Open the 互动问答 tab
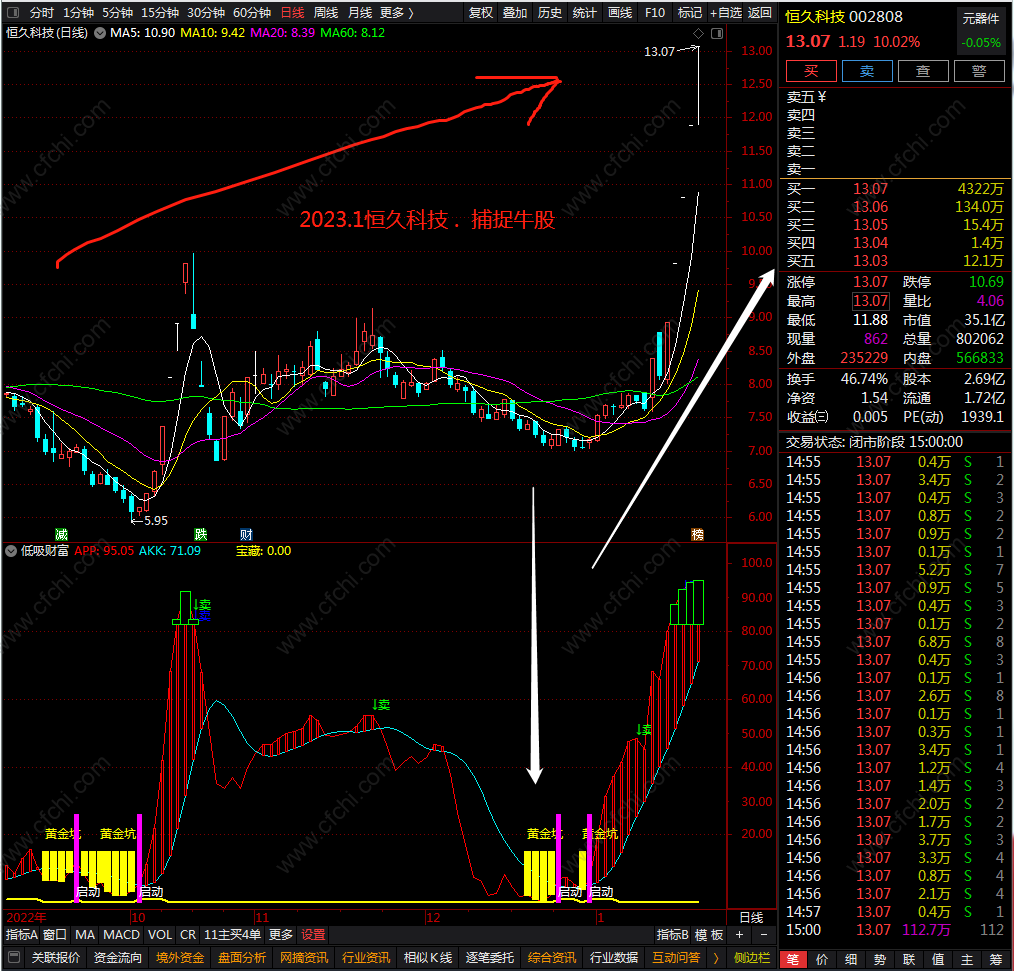The image size is (1014, 971). 676,957
